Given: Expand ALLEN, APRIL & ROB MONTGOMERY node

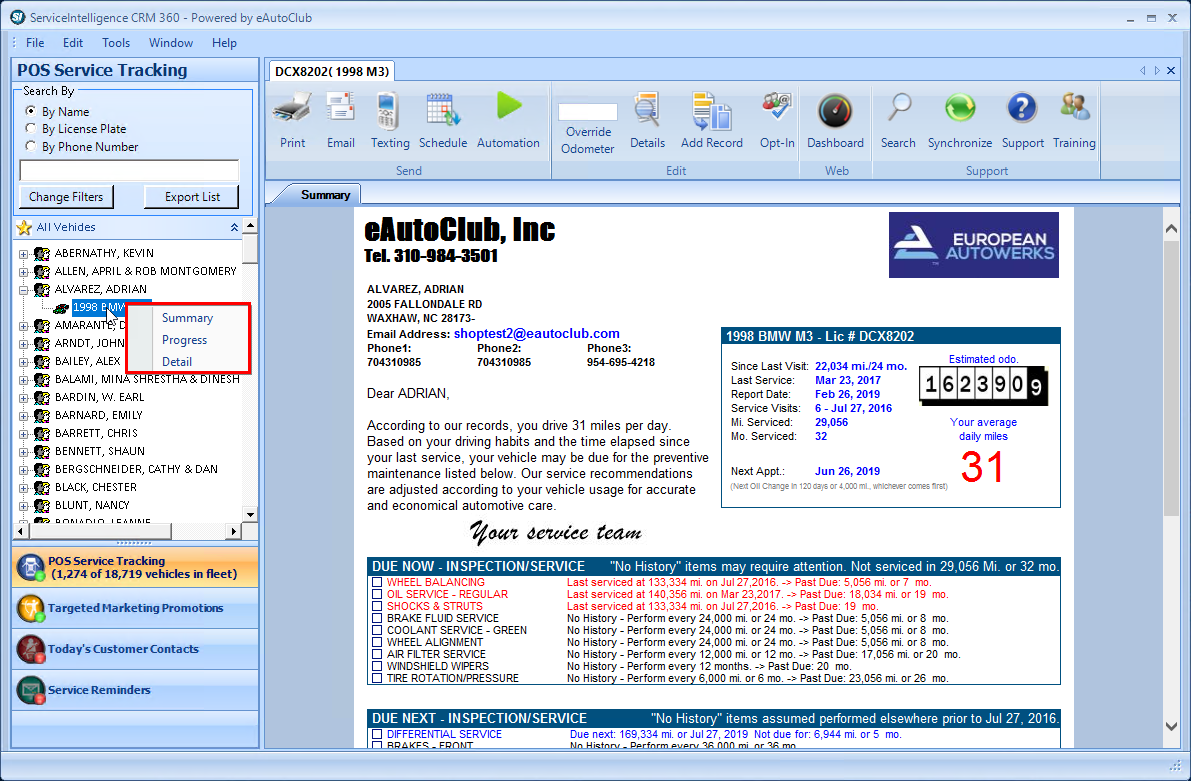Looking at the screenshot, I should point(24,272).
